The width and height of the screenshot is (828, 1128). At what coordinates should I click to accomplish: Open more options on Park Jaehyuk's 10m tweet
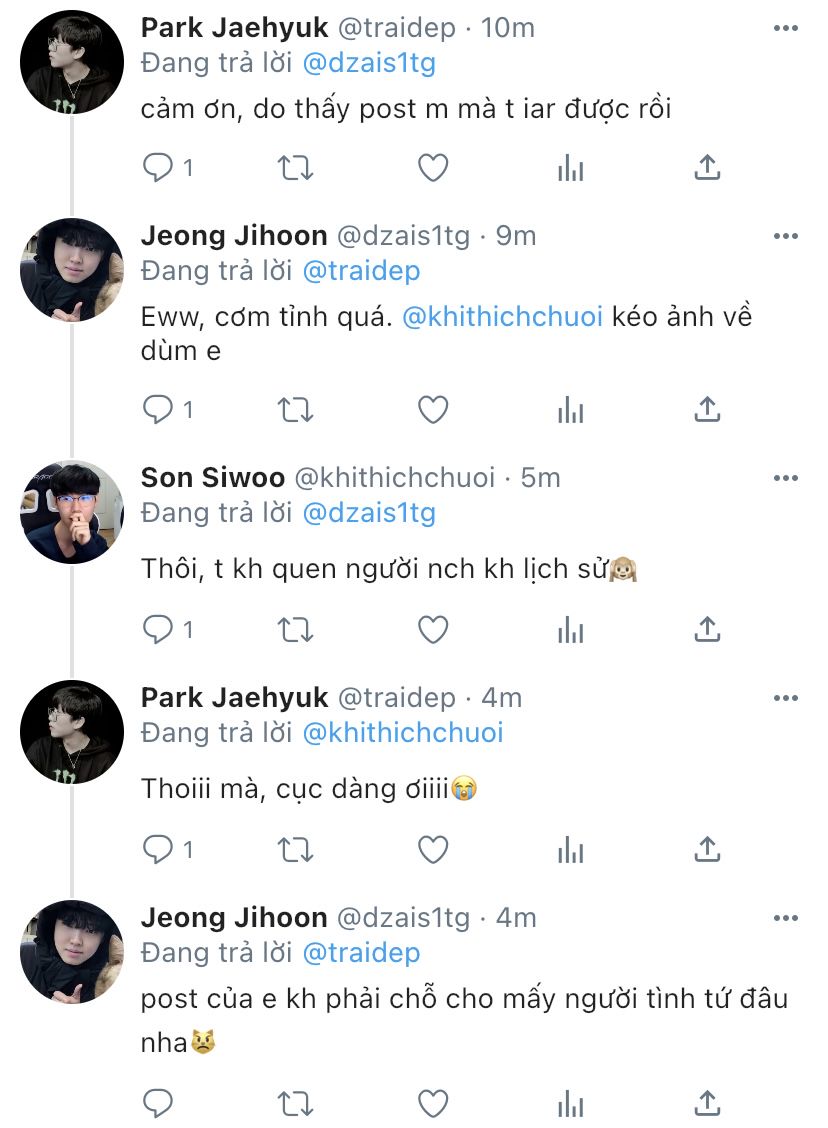[x=786, y=28]
